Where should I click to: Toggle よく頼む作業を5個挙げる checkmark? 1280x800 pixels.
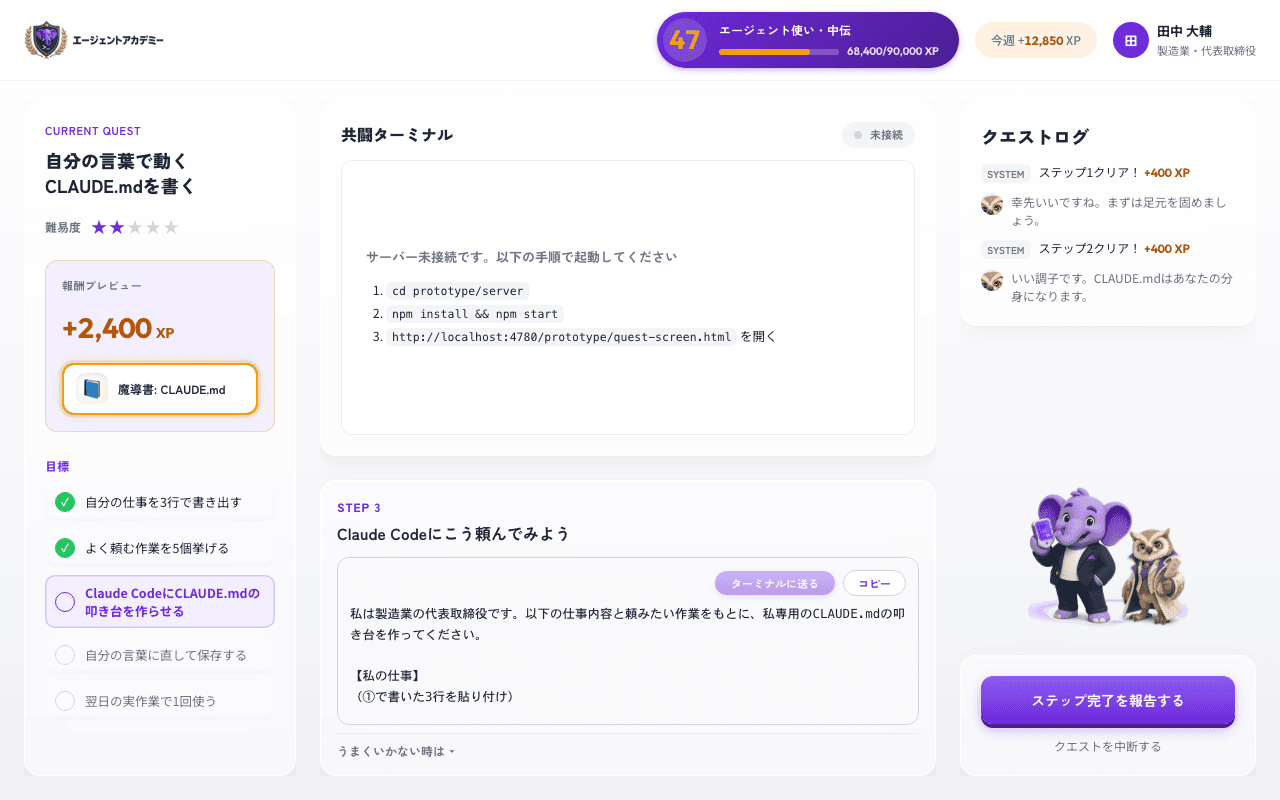65,548
